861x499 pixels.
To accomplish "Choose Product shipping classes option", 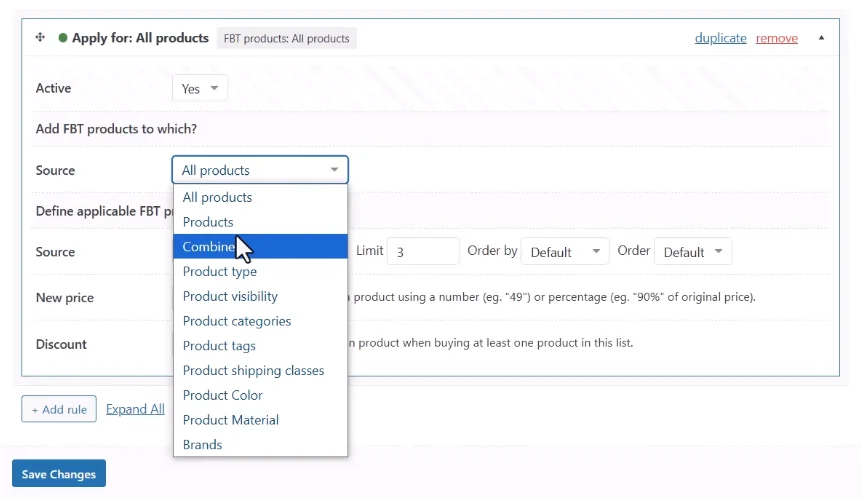I will pyautogui.click(x=253, y=370).
